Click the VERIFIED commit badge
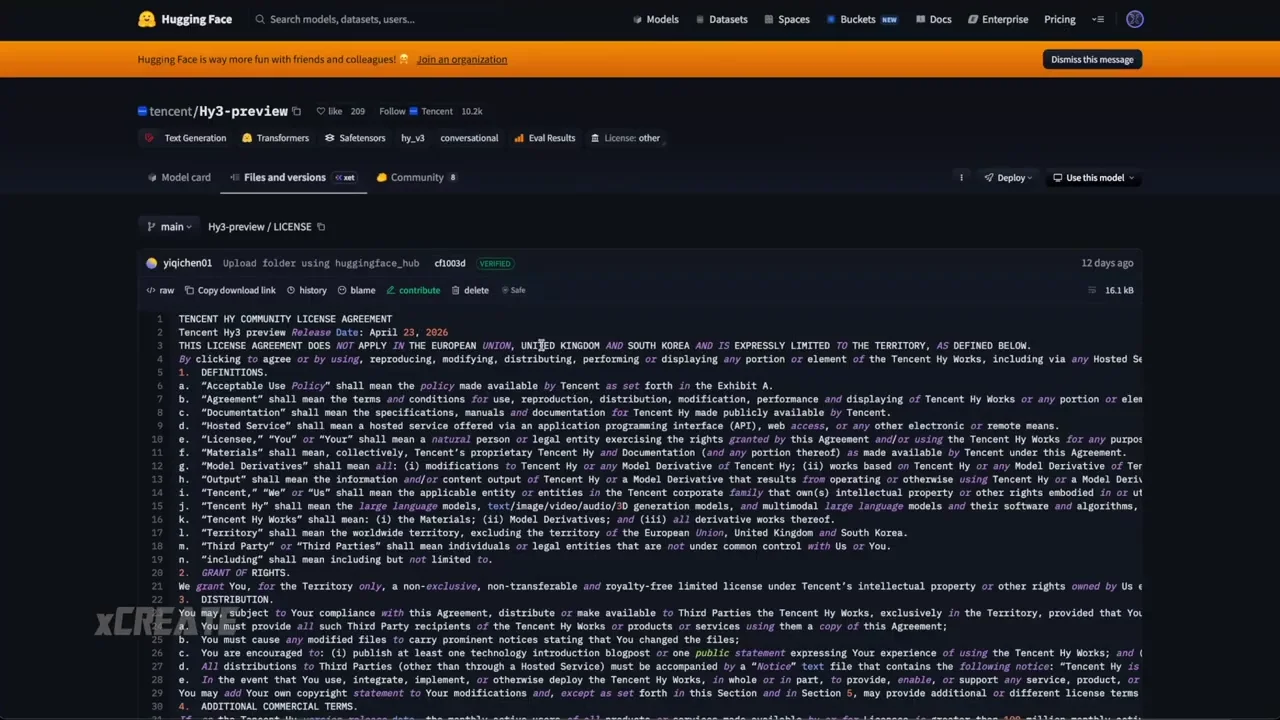The height and width of the screenshot is (720, 1280). pos(495,263)
